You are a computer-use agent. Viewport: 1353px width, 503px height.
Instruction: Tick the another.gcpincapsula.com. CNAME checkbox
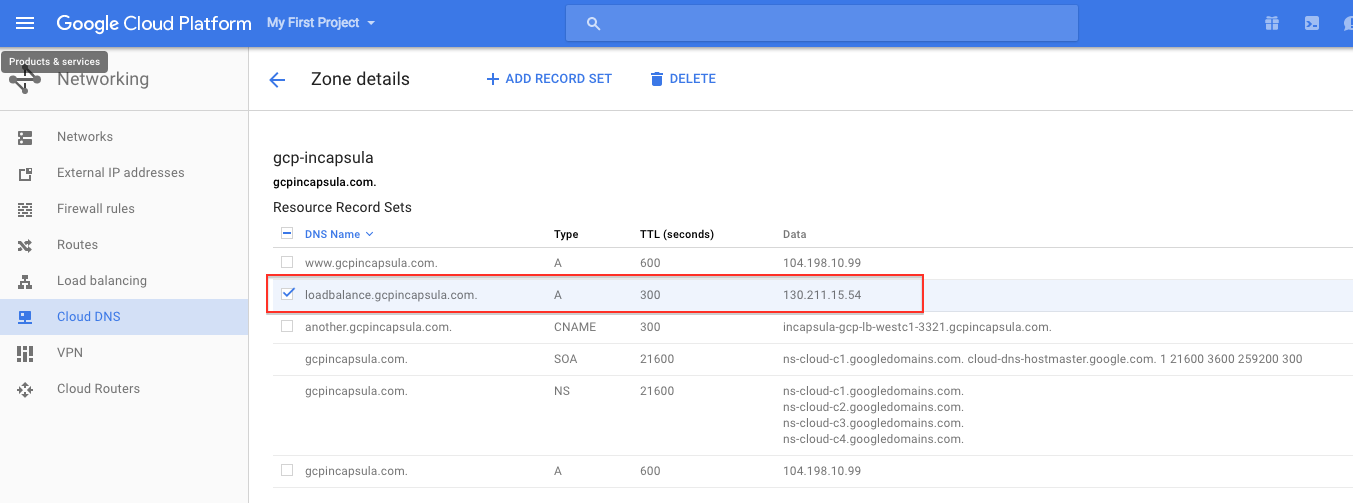(287, 326)
